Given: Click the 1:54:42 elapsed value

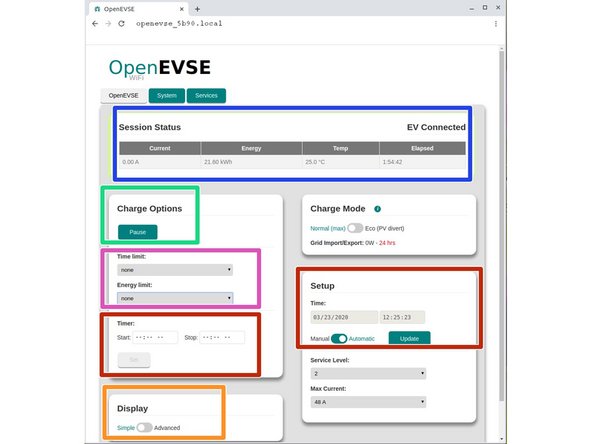Looking at the screenshot, I should coord(392,162).
